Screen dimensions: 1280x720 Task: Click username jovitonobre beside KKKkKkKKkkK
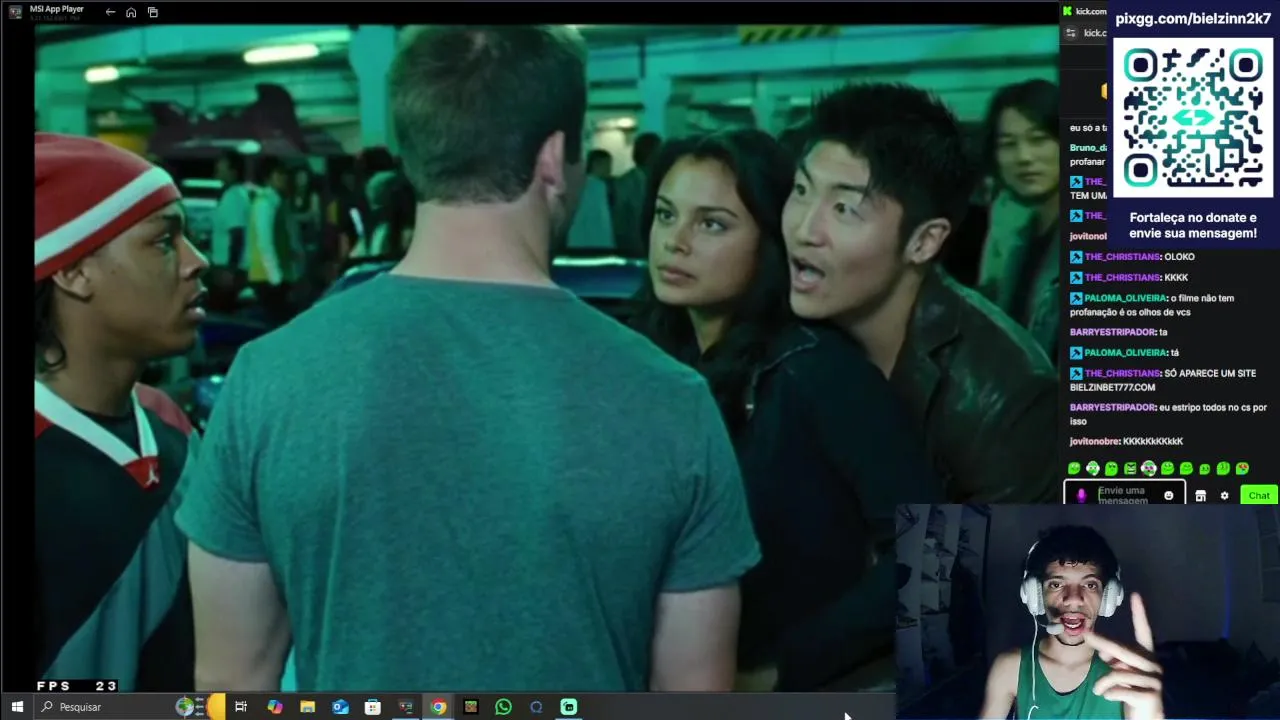coord(1094,441)
